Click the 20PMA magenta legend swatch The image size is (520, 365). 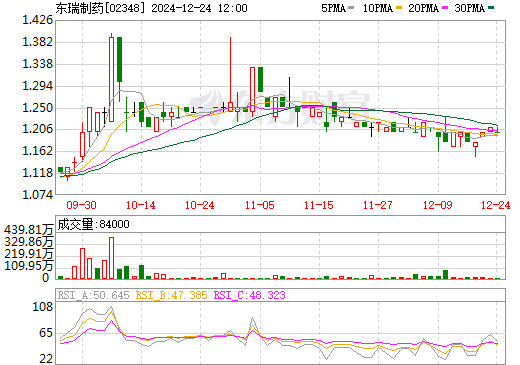[445, 8]
